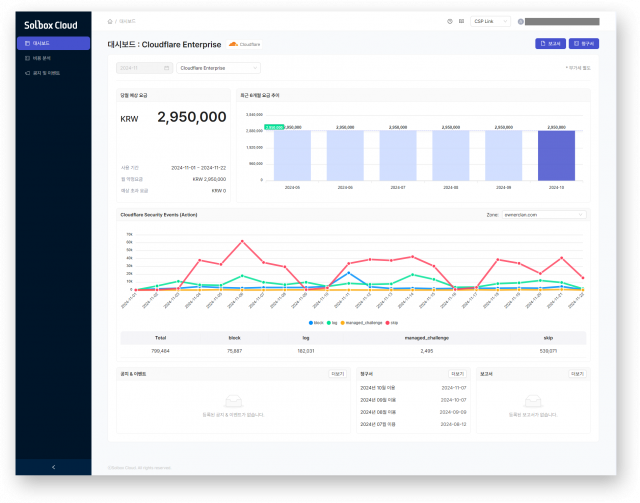Screen dimensions: 640x503
Task: Open the calendar icon in the date field
Action: 167,68
